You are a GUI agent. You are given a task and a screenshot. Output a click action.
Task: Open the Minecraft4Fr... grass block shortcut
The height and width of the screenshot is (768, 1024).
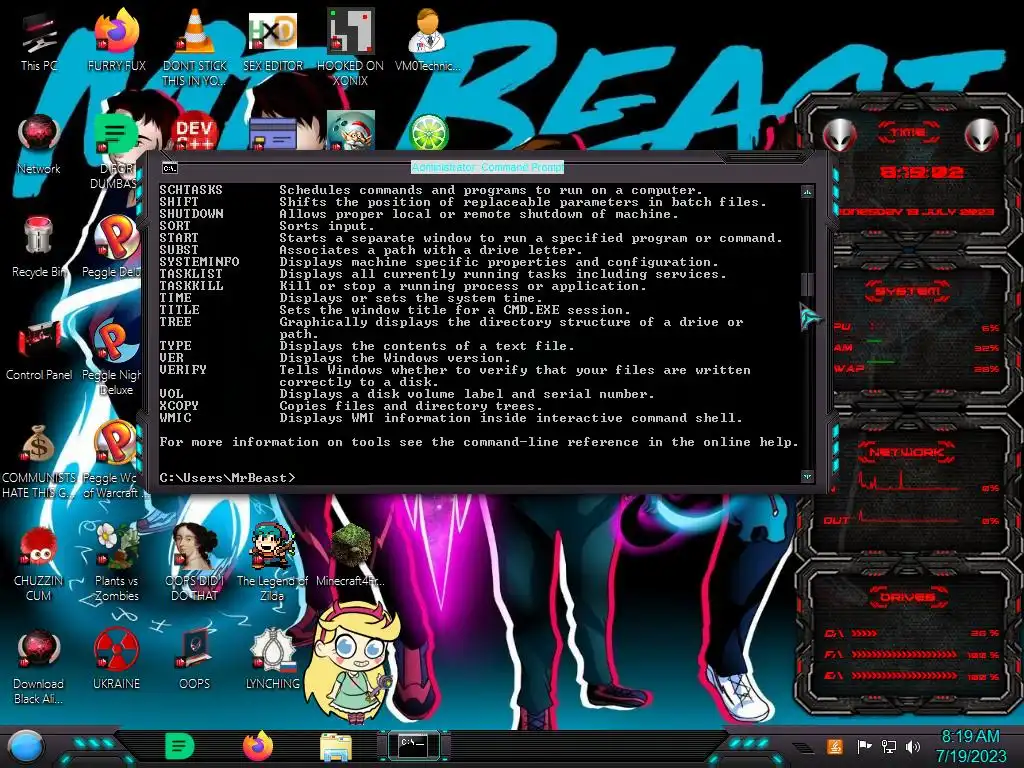350,555
